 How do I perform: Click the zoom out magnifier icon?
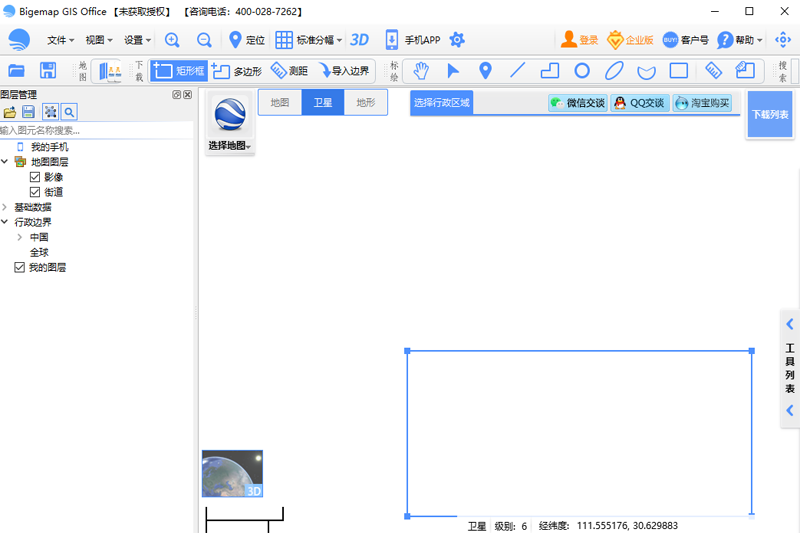(x=204, y=40)
